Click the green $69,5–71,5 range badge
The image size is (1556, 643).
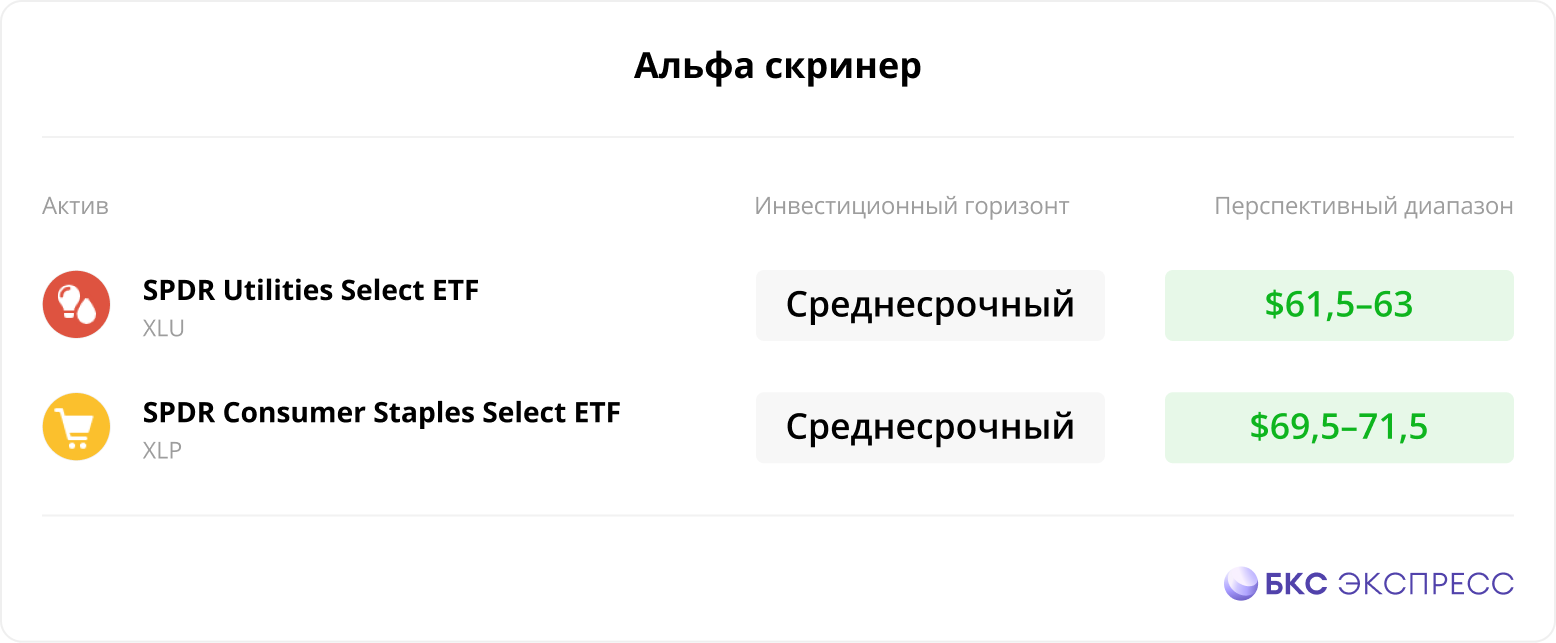1339,427
